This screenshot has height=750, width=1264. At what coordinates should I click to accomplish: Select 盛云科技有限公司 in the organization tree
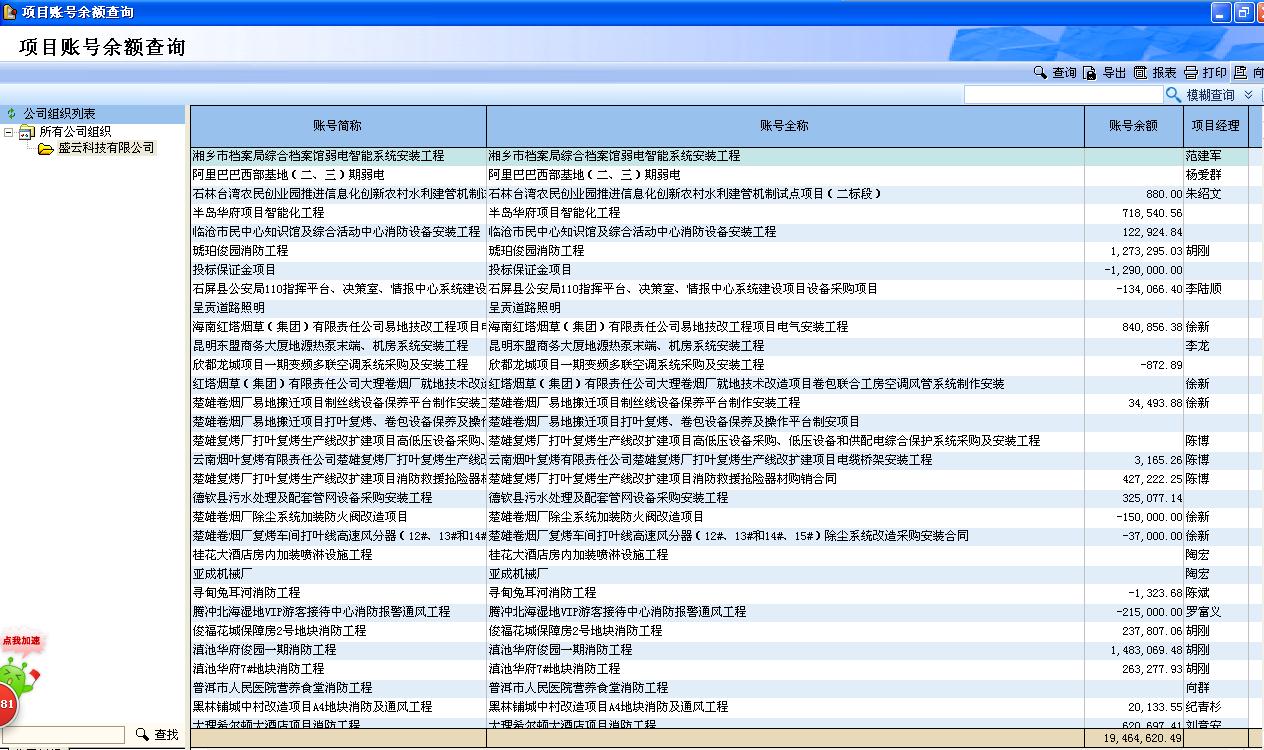[x=105, y=148]
